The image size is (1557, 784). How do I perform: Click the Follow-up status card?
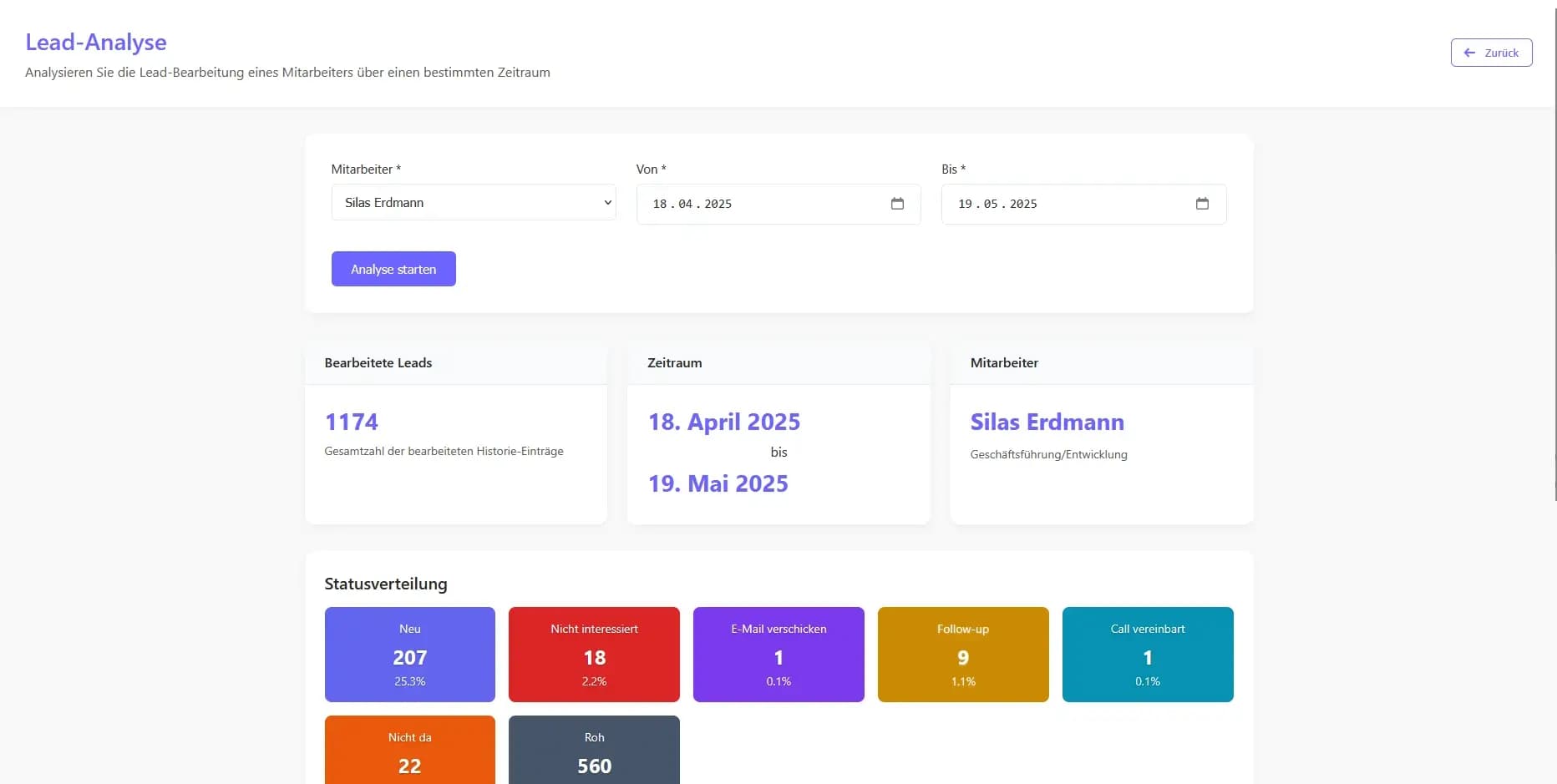pyautogui.click(x=962, y=655)
